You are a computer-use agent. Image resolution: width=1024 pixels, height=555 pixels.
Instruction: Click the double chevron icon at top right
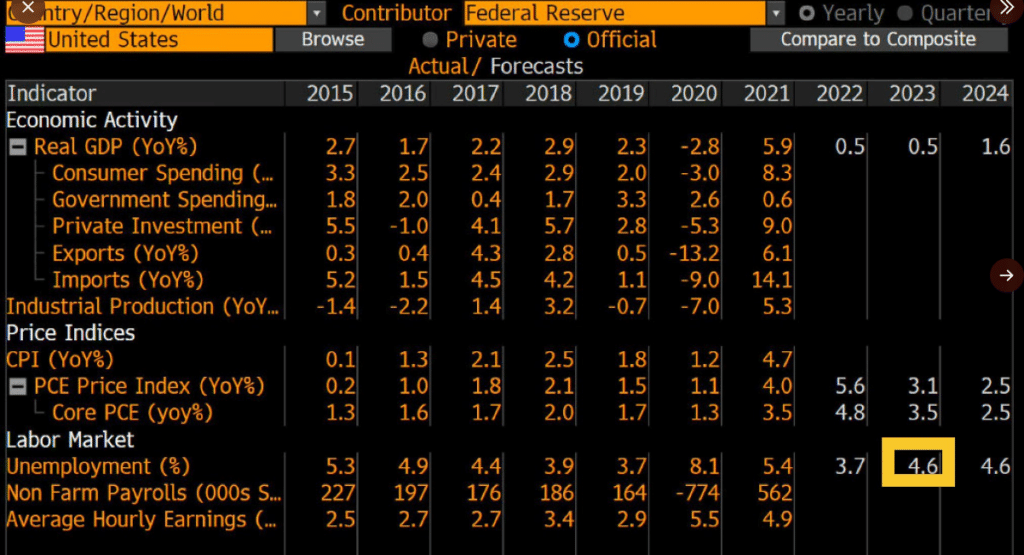coord(1007,8)
